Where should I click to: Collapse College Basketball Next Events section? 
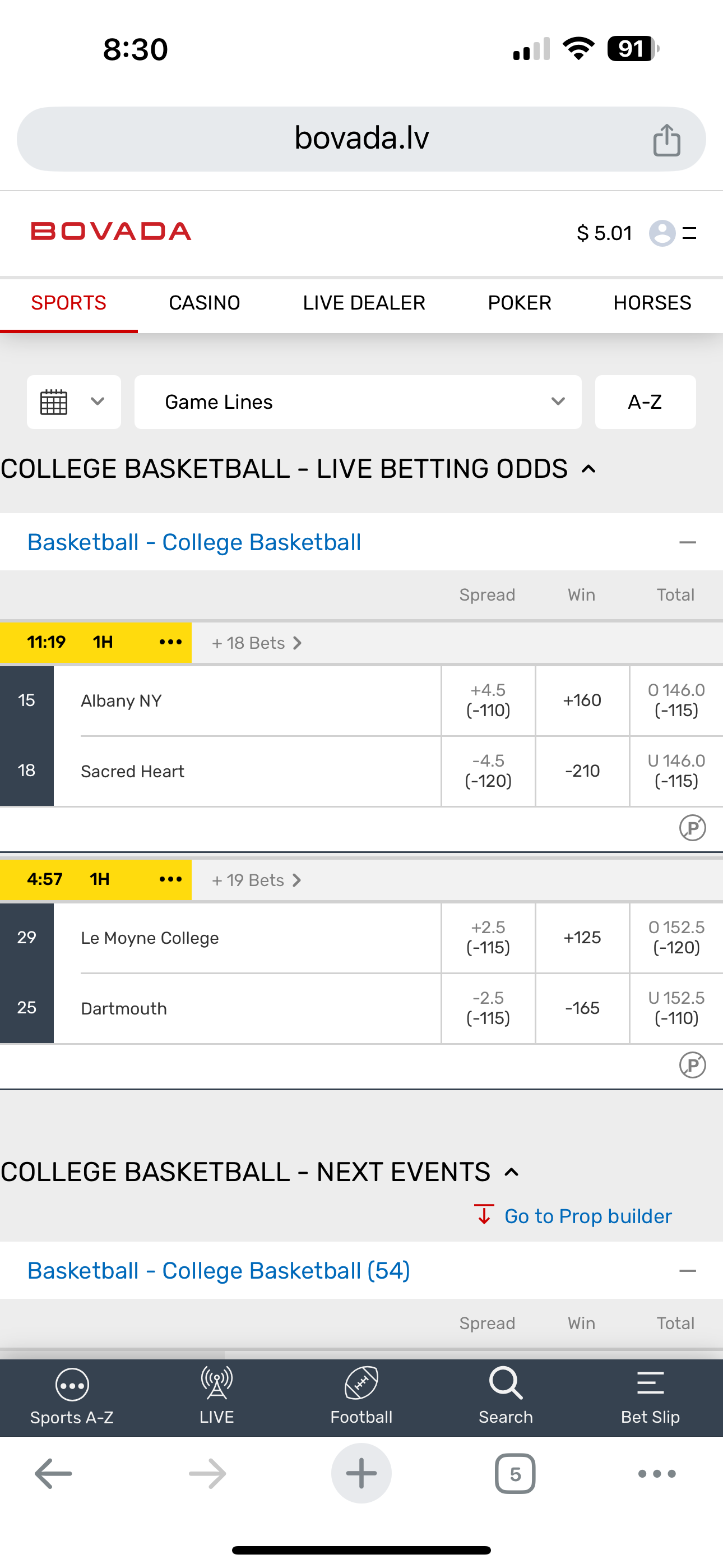(512, 1172)
